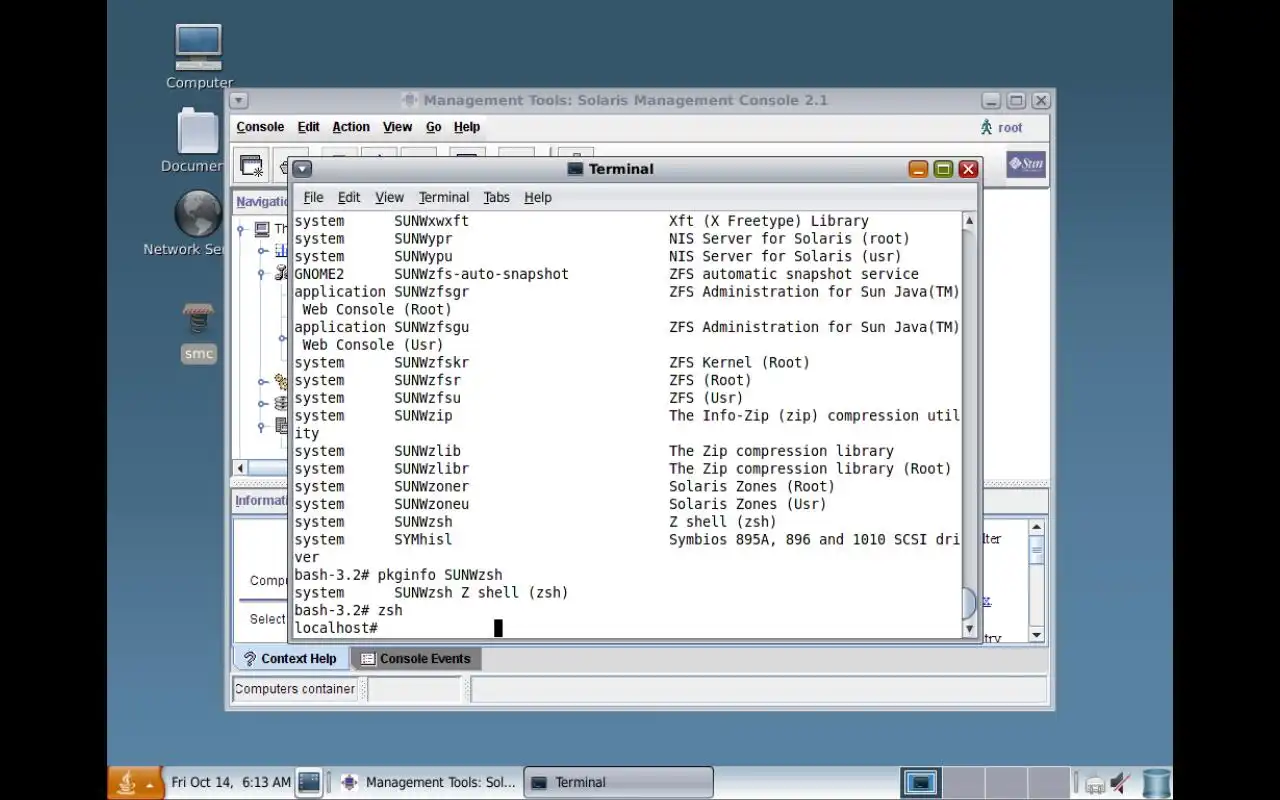The width and height of the screenshot is (1280, 800).
Task: Open the Help menu in Terminal
Action: [538, 197]
